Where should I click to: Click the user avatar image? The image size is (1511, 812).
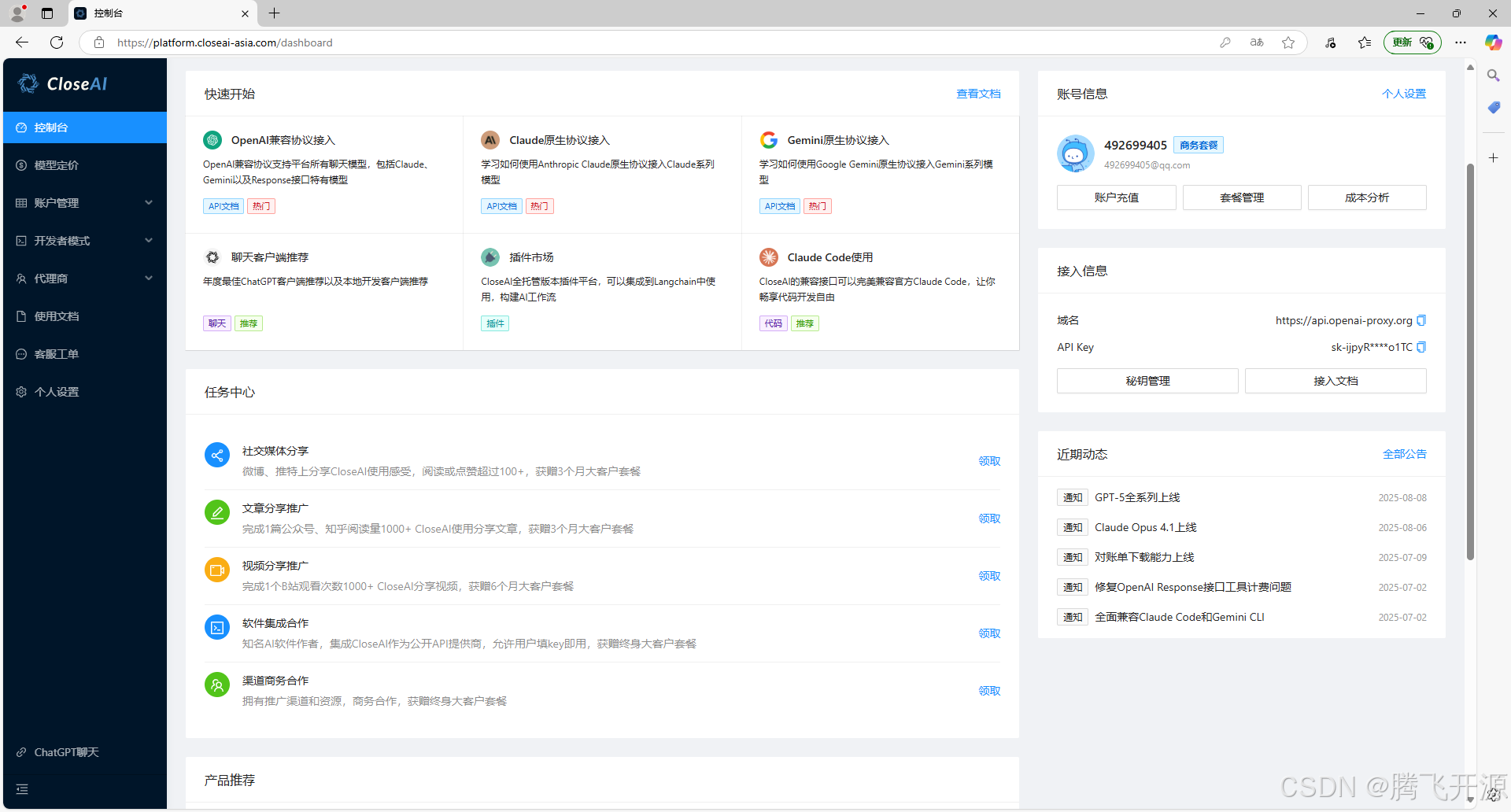point(1076,153)
